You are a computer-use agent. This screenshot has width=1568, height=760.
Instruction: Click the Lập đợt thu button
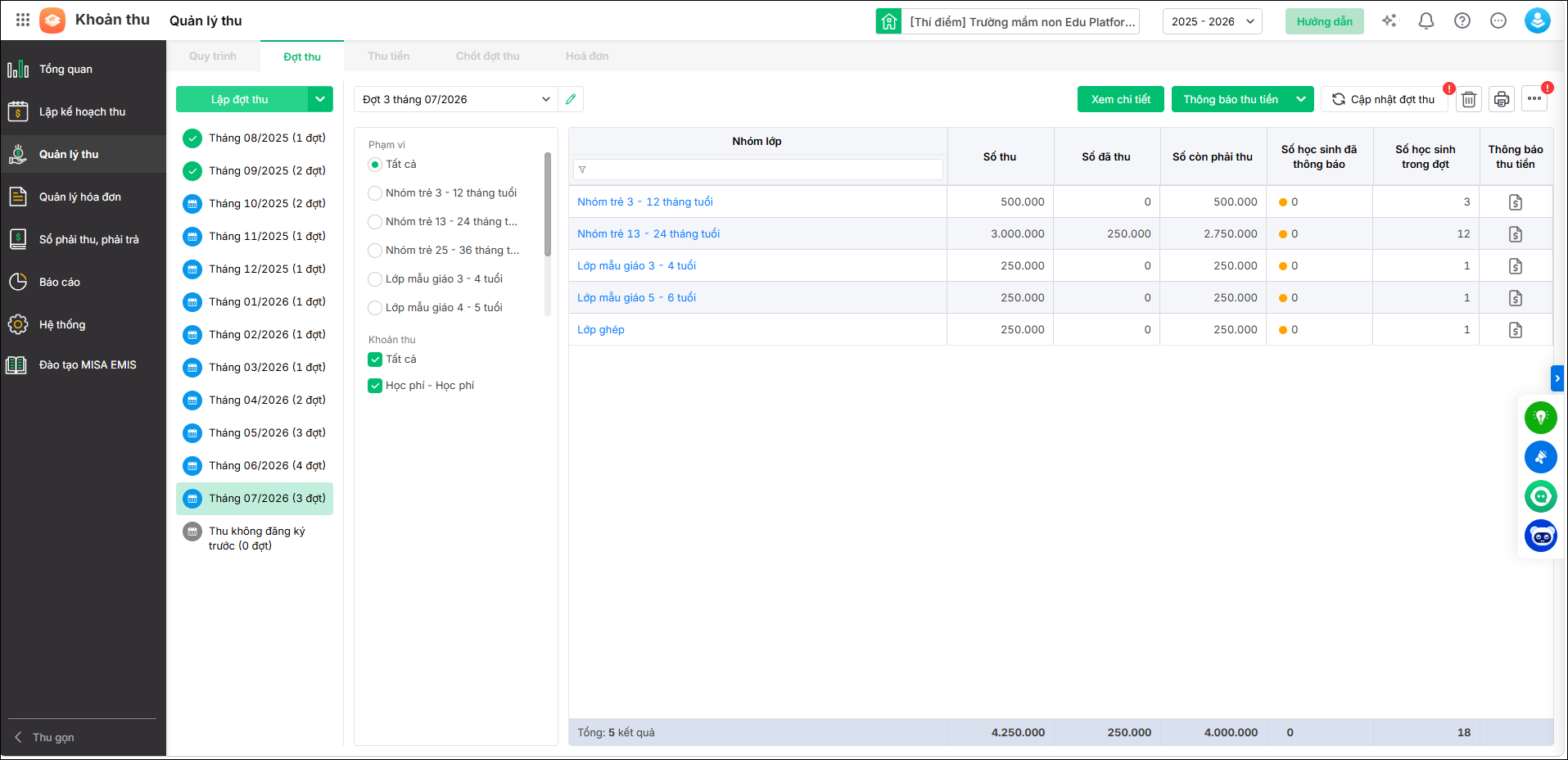click(x=241, y=99)
